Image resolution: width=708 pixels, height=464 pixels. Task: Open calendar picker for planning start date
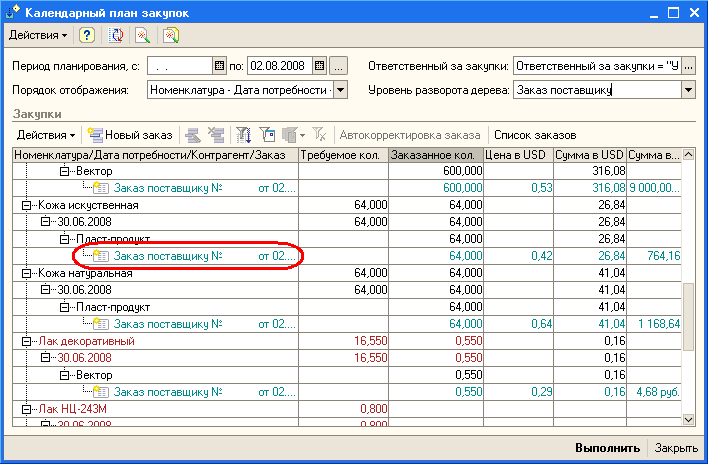coord(219,66)
